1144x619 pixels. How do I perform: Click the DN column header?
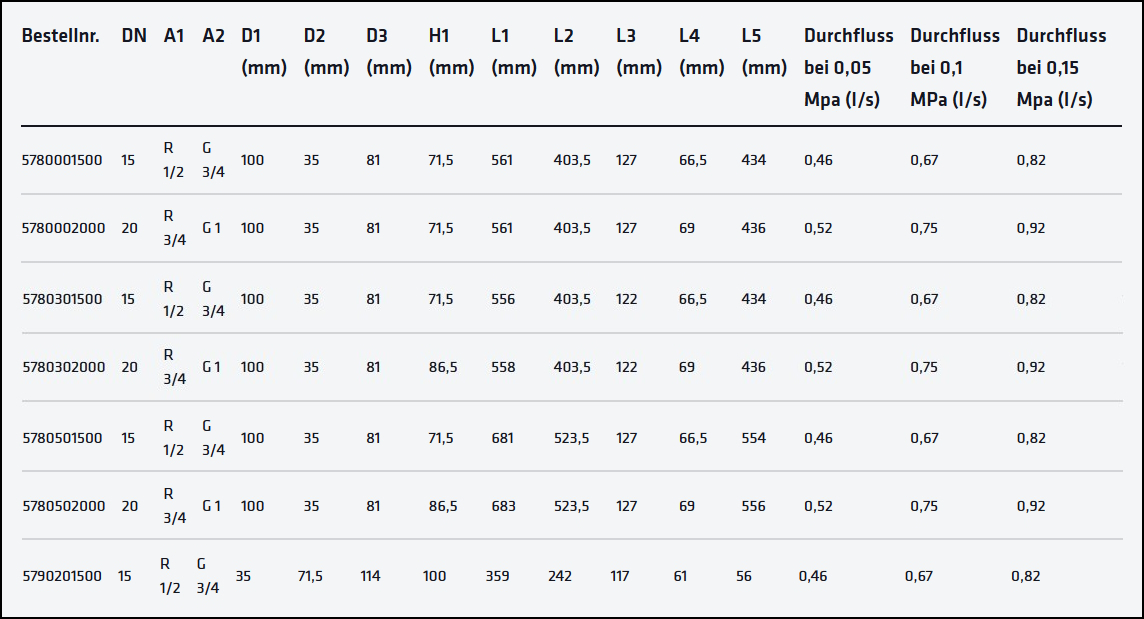click(x=134, y=36)
